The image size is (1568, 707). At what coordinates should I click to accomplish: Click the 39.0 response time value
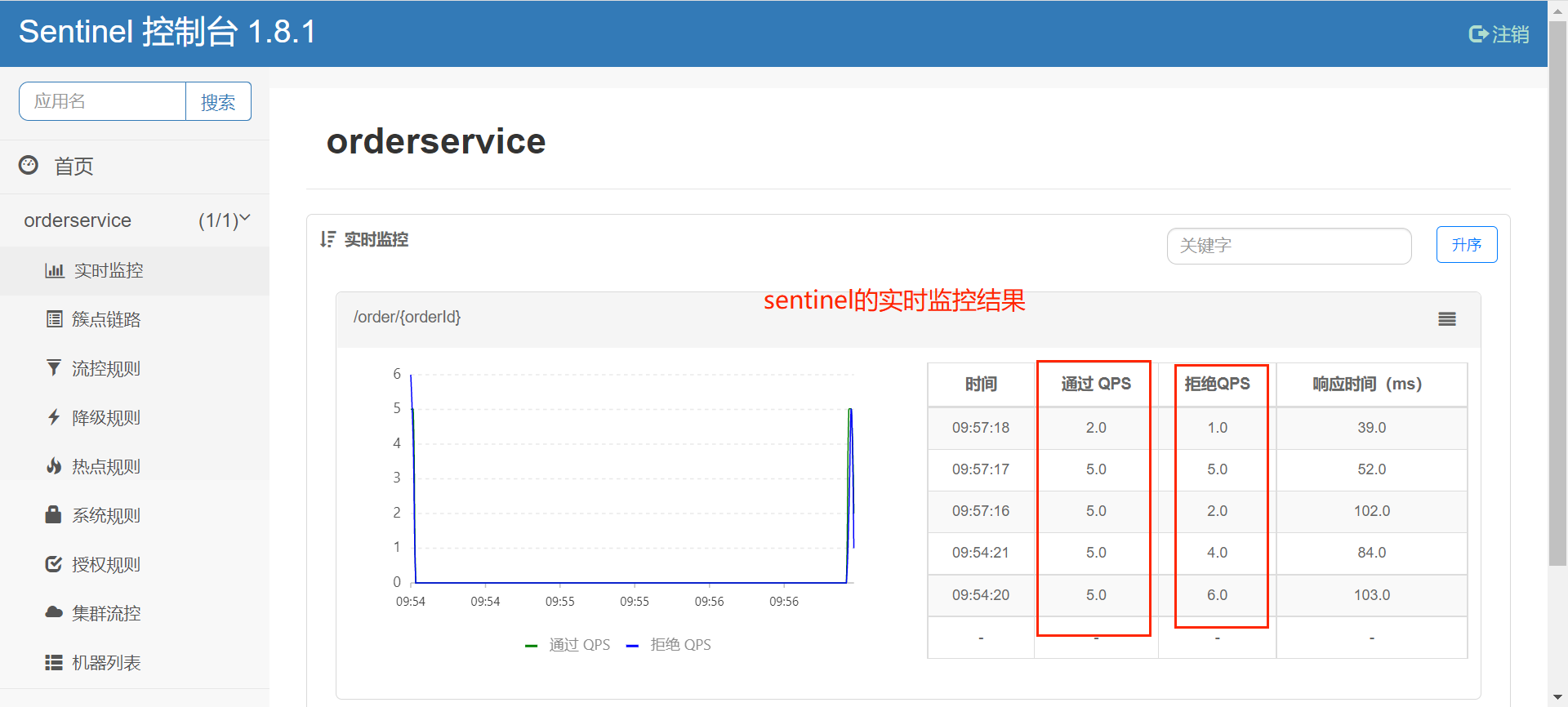(x=1372, y=428)
